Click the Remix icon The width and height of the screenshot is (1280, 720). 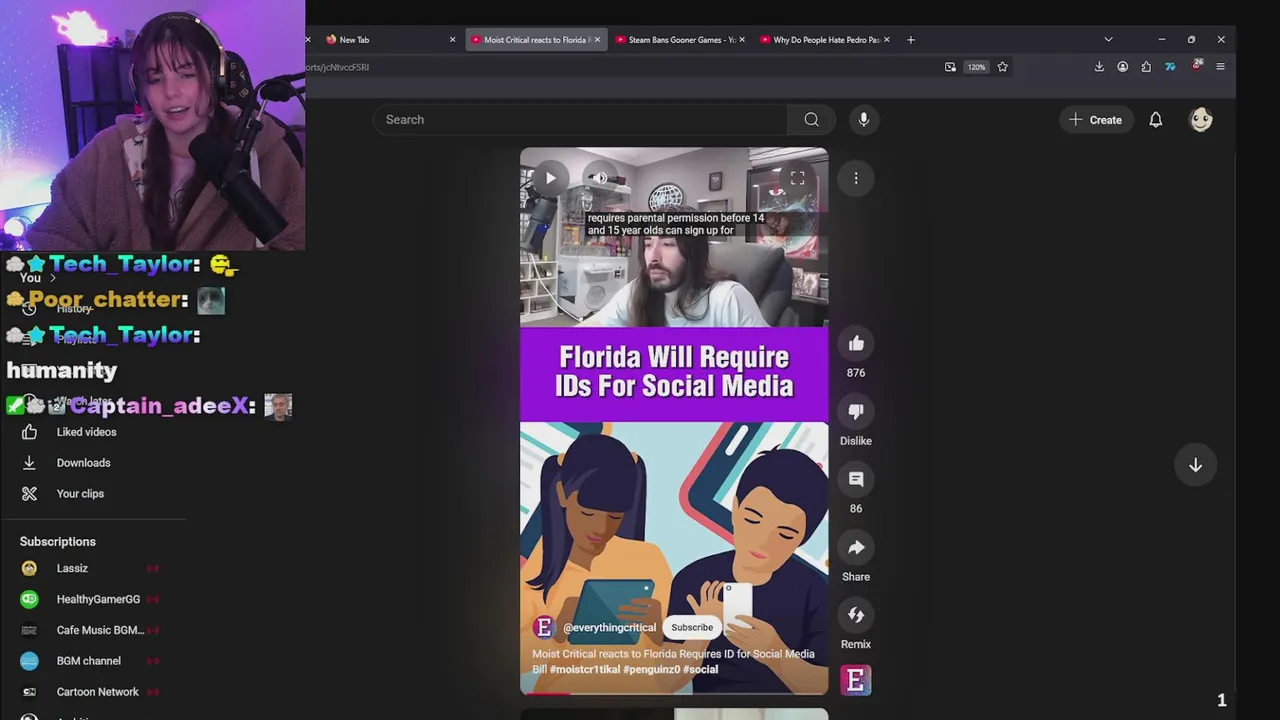coord(856,616)
